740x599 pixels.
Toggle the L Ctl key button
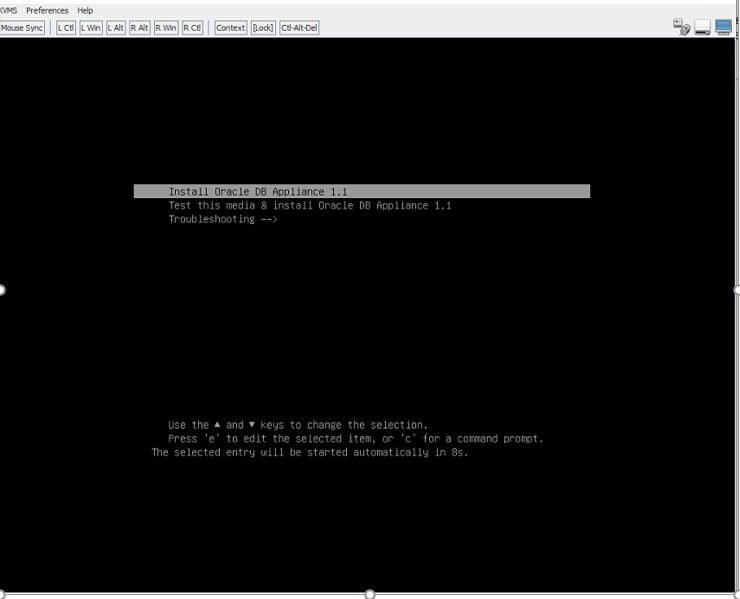pyautogui.click(x=66, y=28)
